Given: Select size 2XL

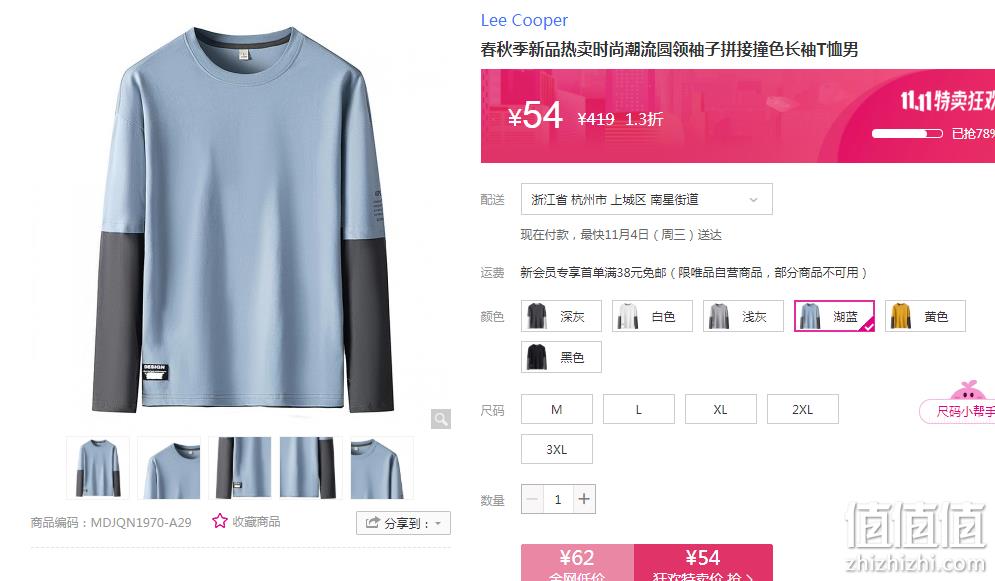Looking at the screenshot, I should coord(803,409).
